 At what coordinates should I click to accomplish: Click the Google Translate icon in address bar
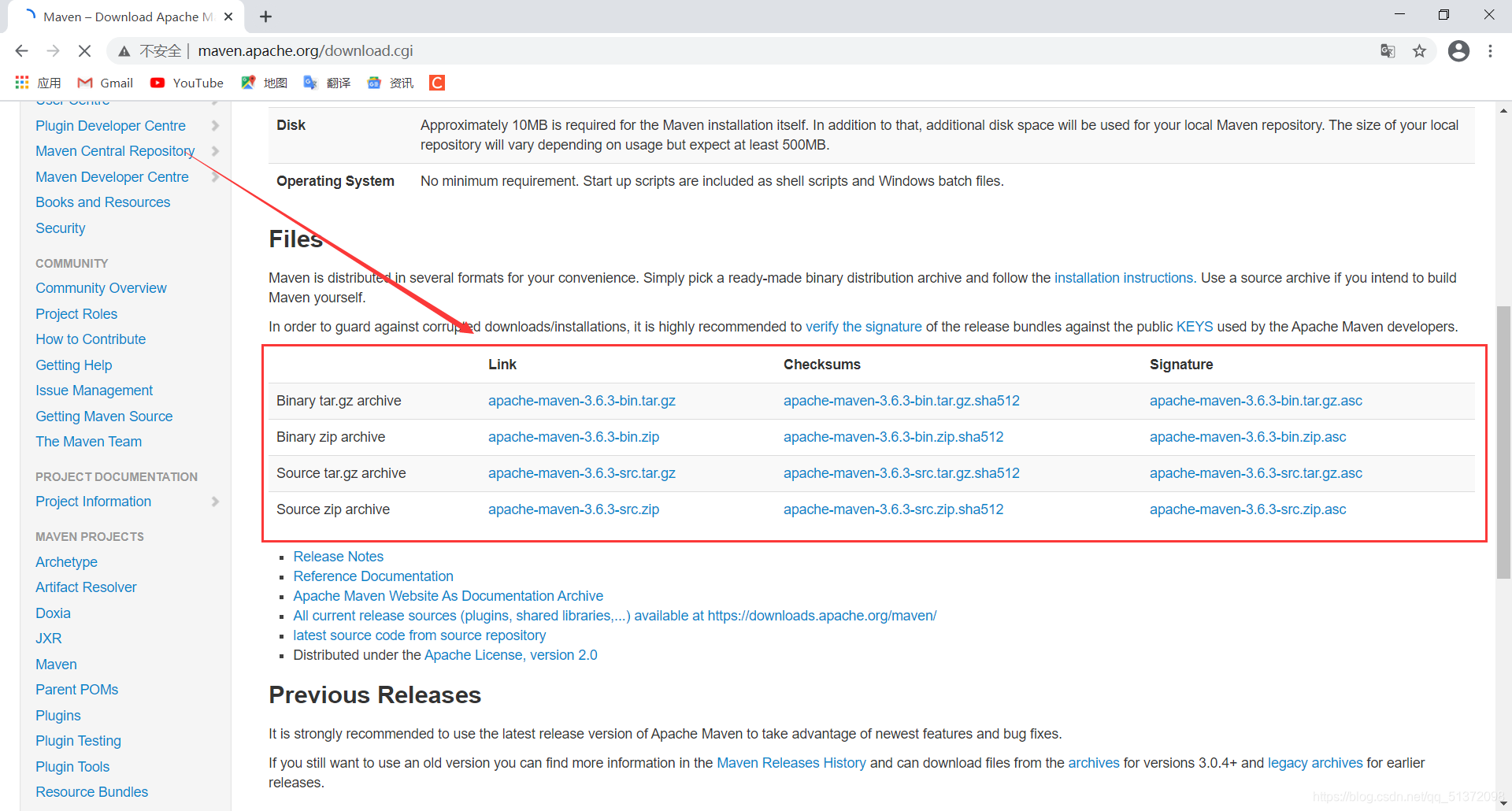(1388, 51)
